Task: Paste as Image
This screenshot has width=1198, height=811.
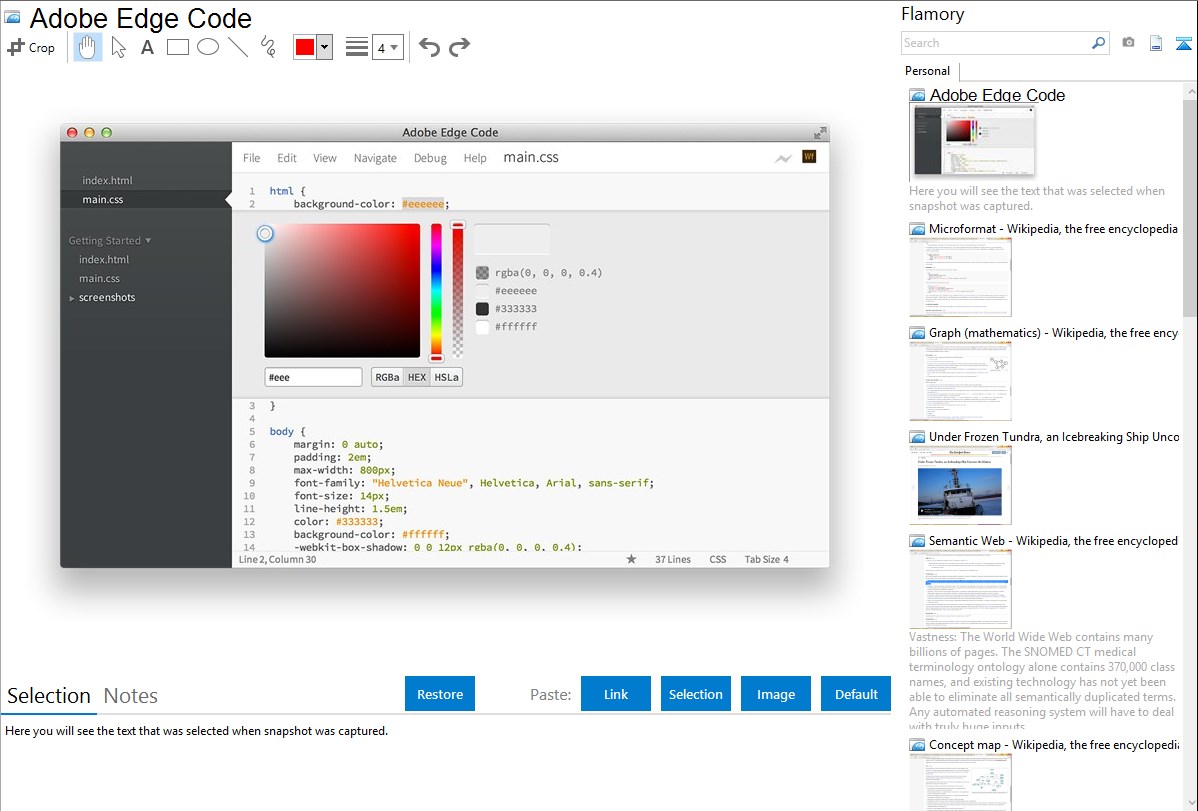Action: click(x=775, y=694)
